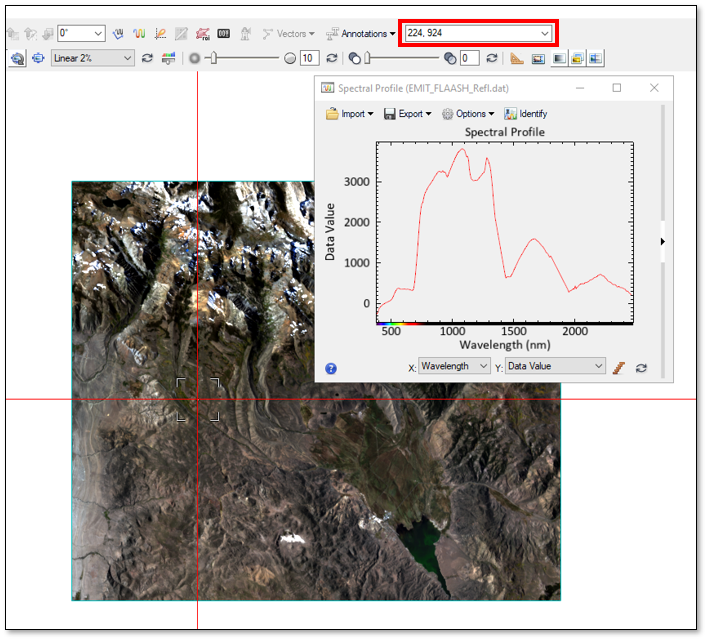This screenshot has height=640, width=708.
Task: Click the stacked plot lines icon
Action: (x=619, y=367)
